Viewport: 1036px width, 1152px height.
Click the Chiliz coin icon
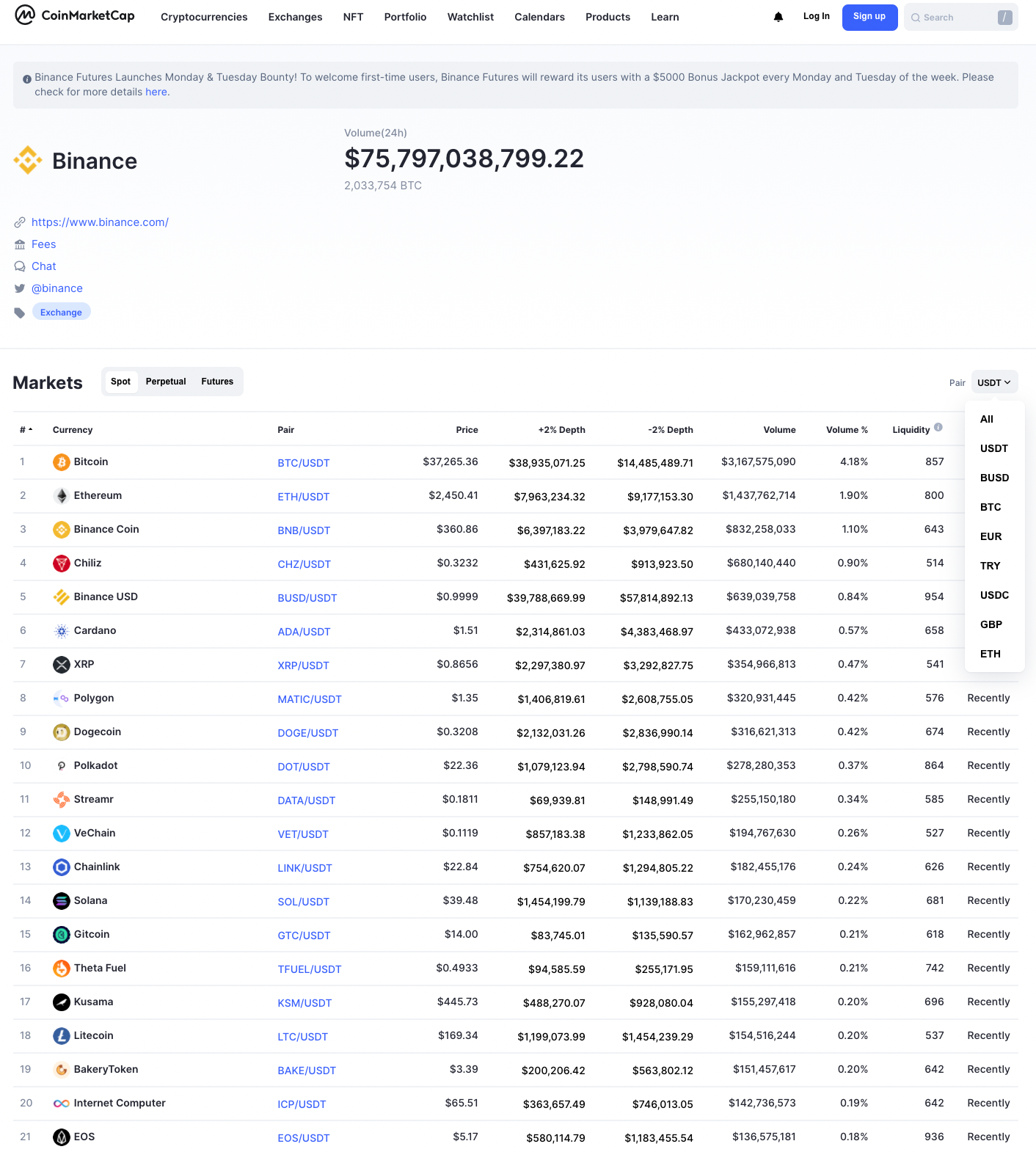[62, 564]
